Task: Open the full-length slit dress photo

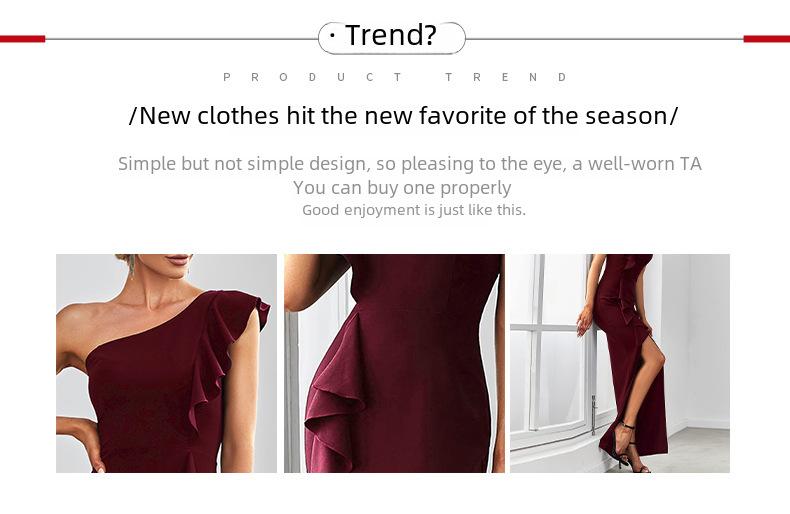Action: pos(620,363)
